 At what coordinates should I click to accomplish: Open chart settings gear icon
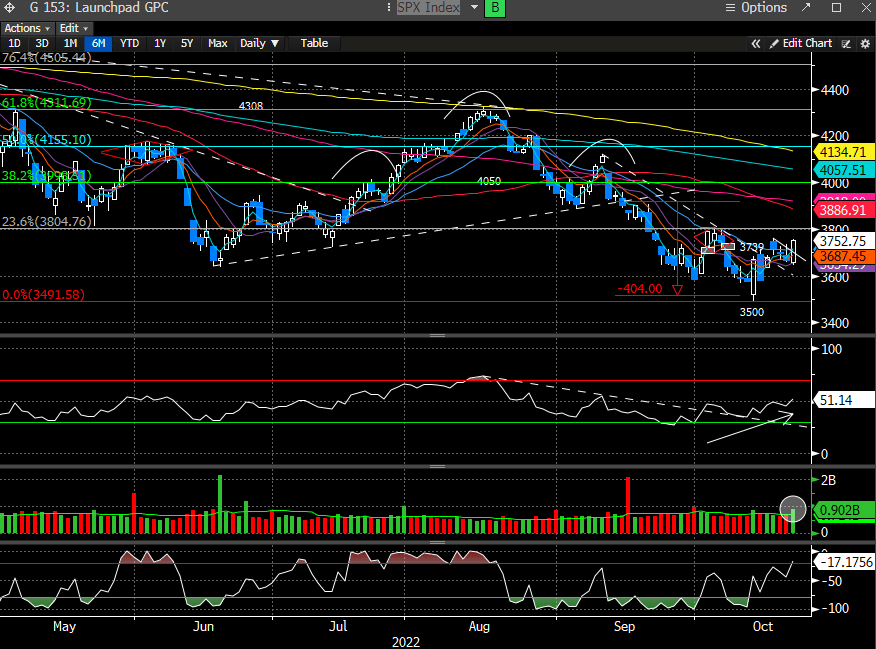(865, 44)
